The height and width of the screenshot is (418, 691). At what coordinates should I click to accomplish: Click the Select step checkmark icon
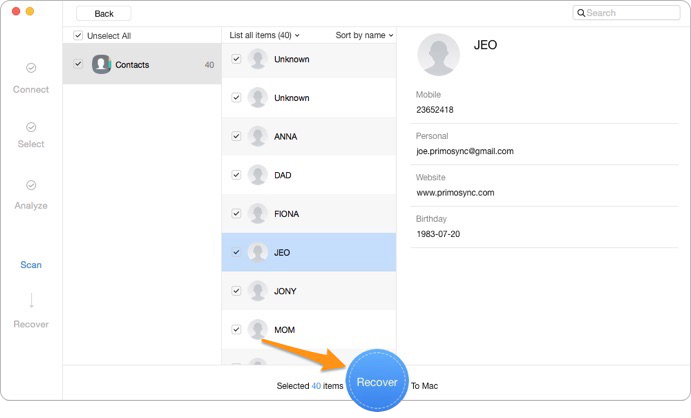(31, 127)
